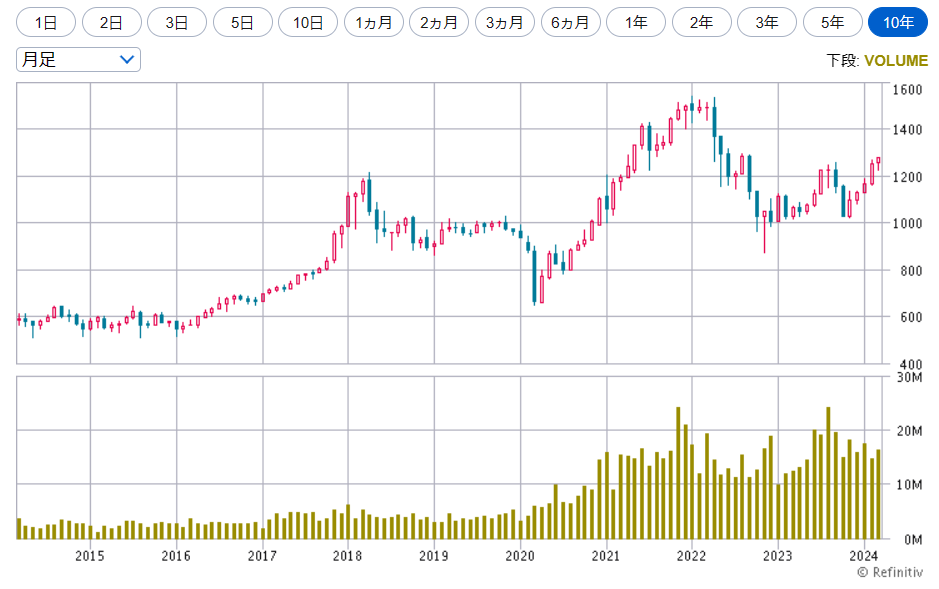Open the 月足 candle interval dropdown
Screen dimensions: 939x589
point(78,60)
